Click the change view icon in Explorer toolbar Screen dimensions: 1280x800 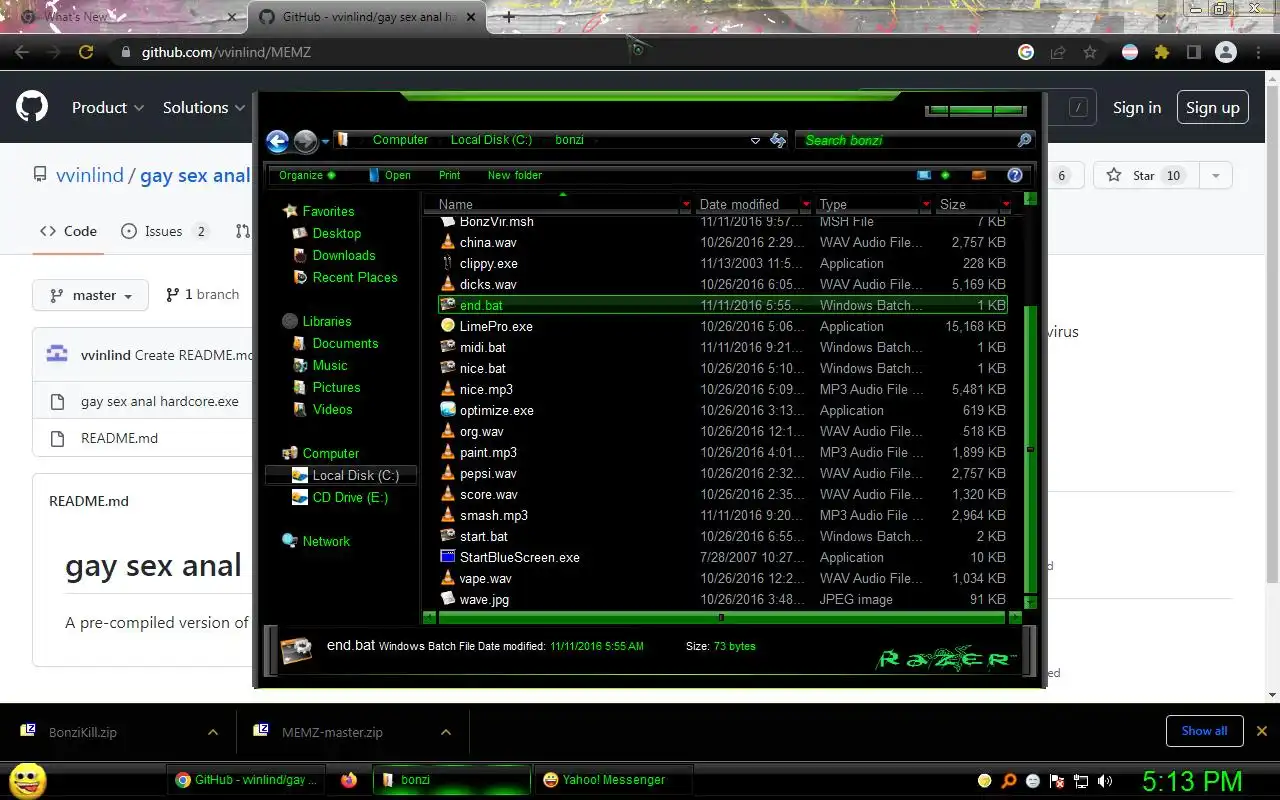pos(924,175)
